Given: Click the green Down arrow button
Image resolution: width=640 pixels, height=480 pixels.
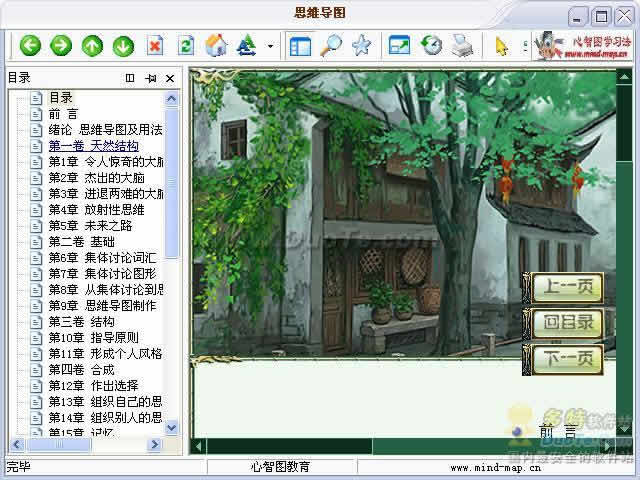Looking at the screenshot, I should [123, 46].
